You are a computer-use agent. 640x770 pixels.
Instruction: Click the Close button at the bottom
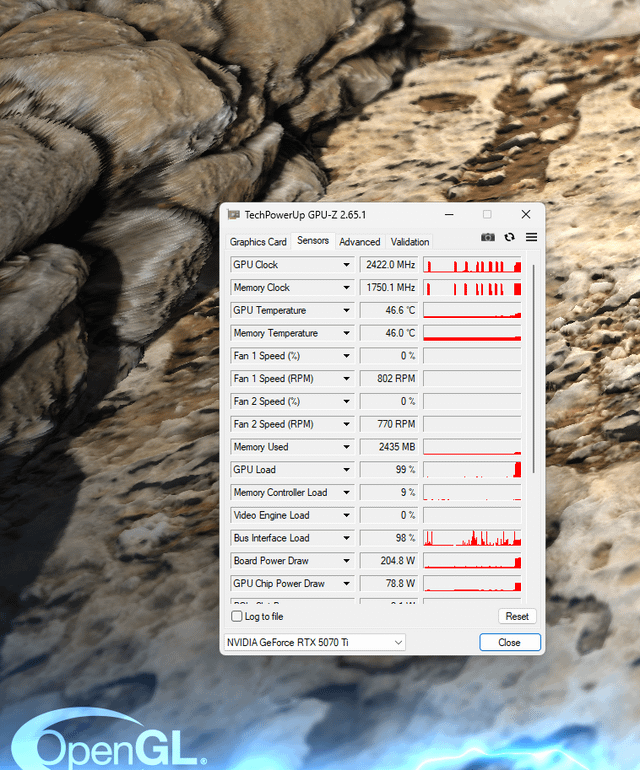509,642
